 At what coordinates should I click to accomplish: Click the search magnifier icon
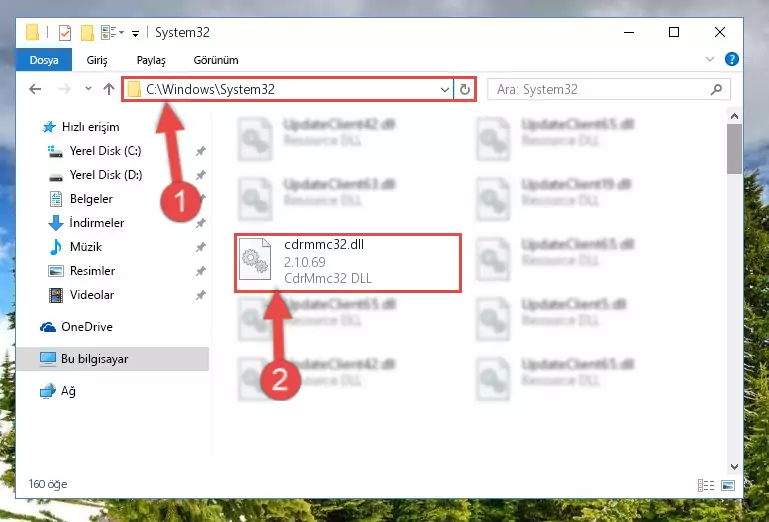point(717,89)
